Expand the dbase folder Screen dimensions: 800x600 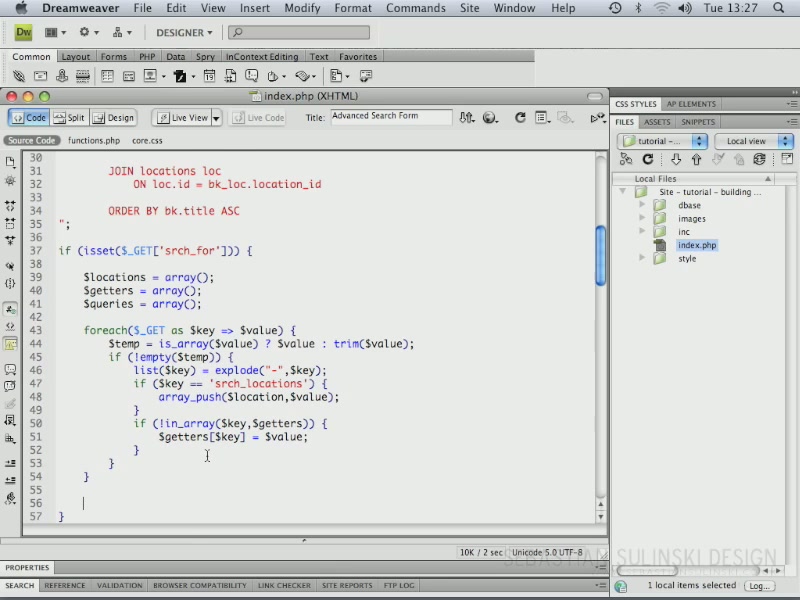click(x=642, y=205)
